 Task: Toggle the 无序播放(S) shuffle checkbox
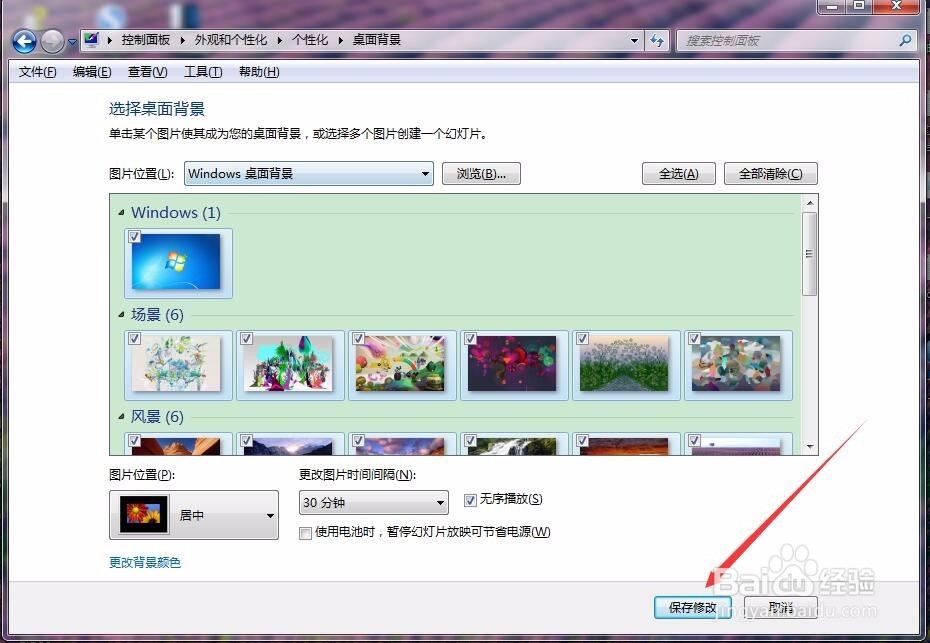[x=470, y=500]
